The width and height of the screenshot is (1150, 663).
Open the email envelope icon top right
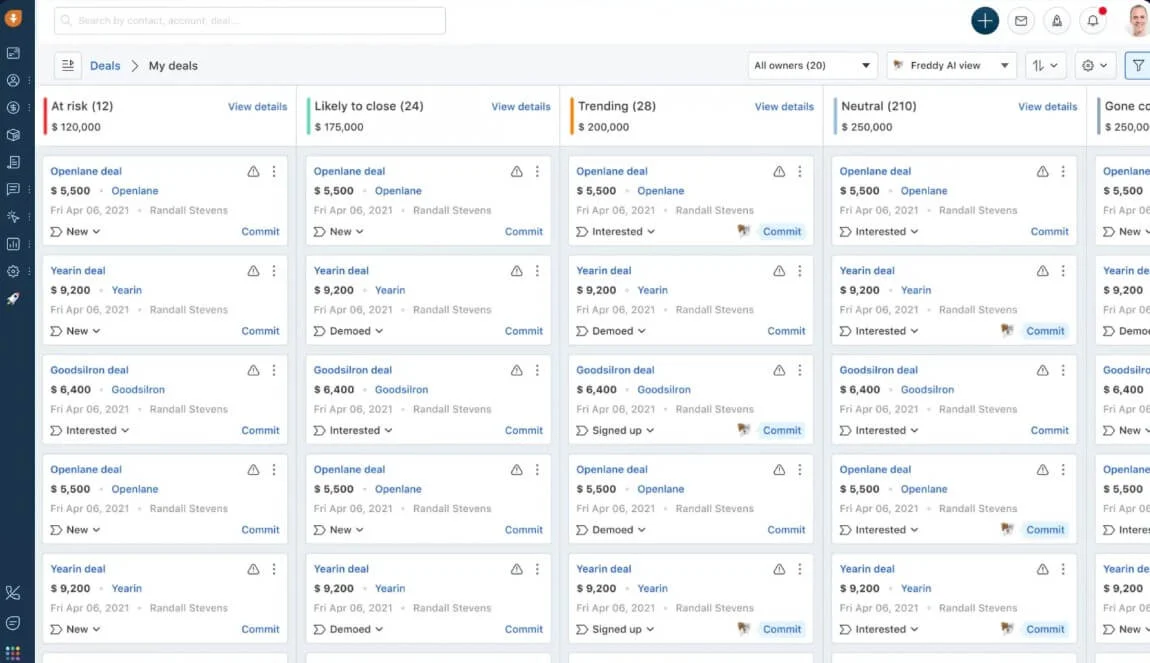1021,20
